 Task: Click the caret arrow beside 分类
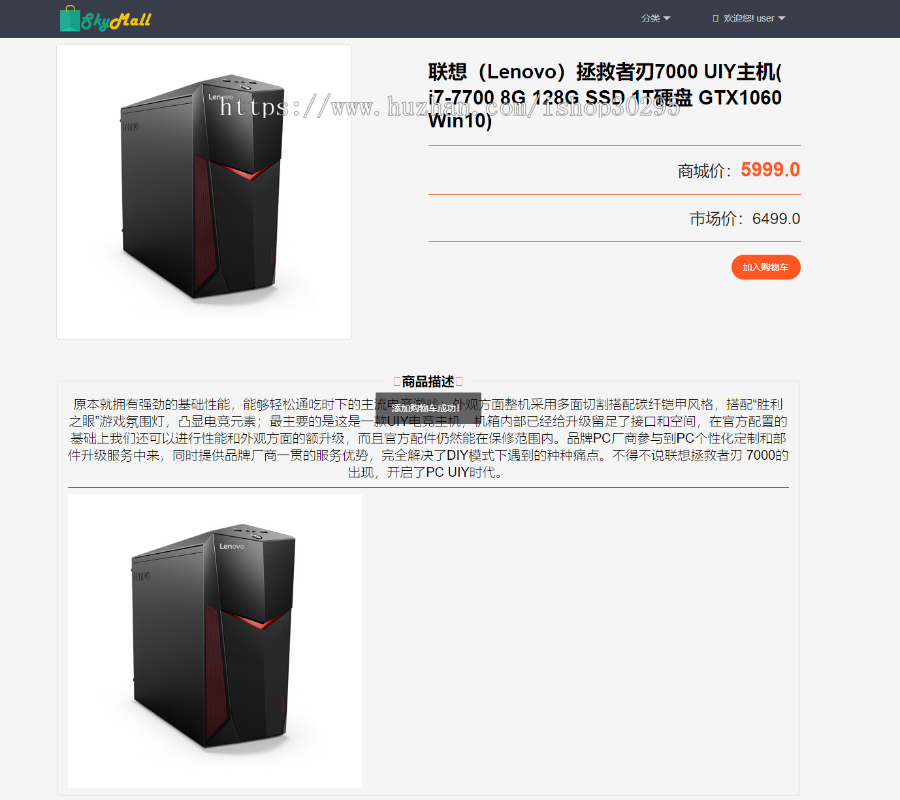tap(666, 18)
